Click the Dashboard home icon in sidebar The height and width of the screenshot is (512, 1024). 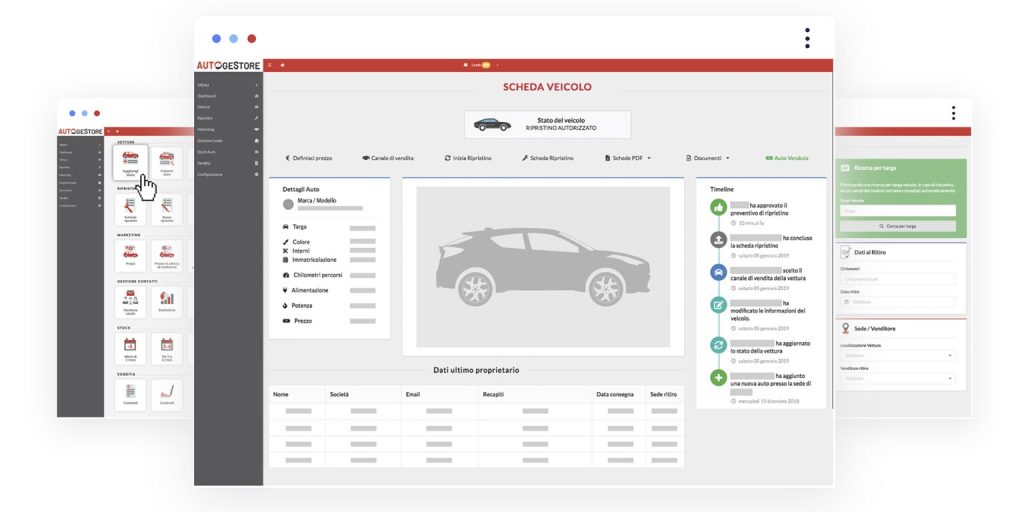[x=257, y=96]
